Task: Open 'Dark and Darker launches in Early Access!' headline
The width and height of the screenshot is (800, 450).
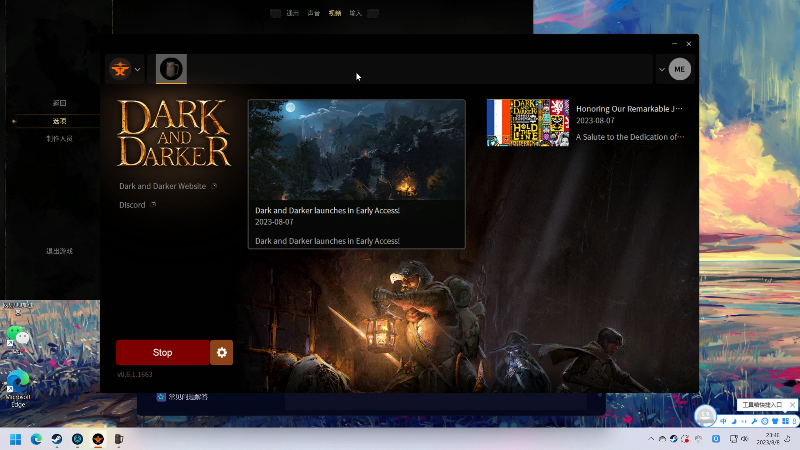Action: [x=327, y=210]
